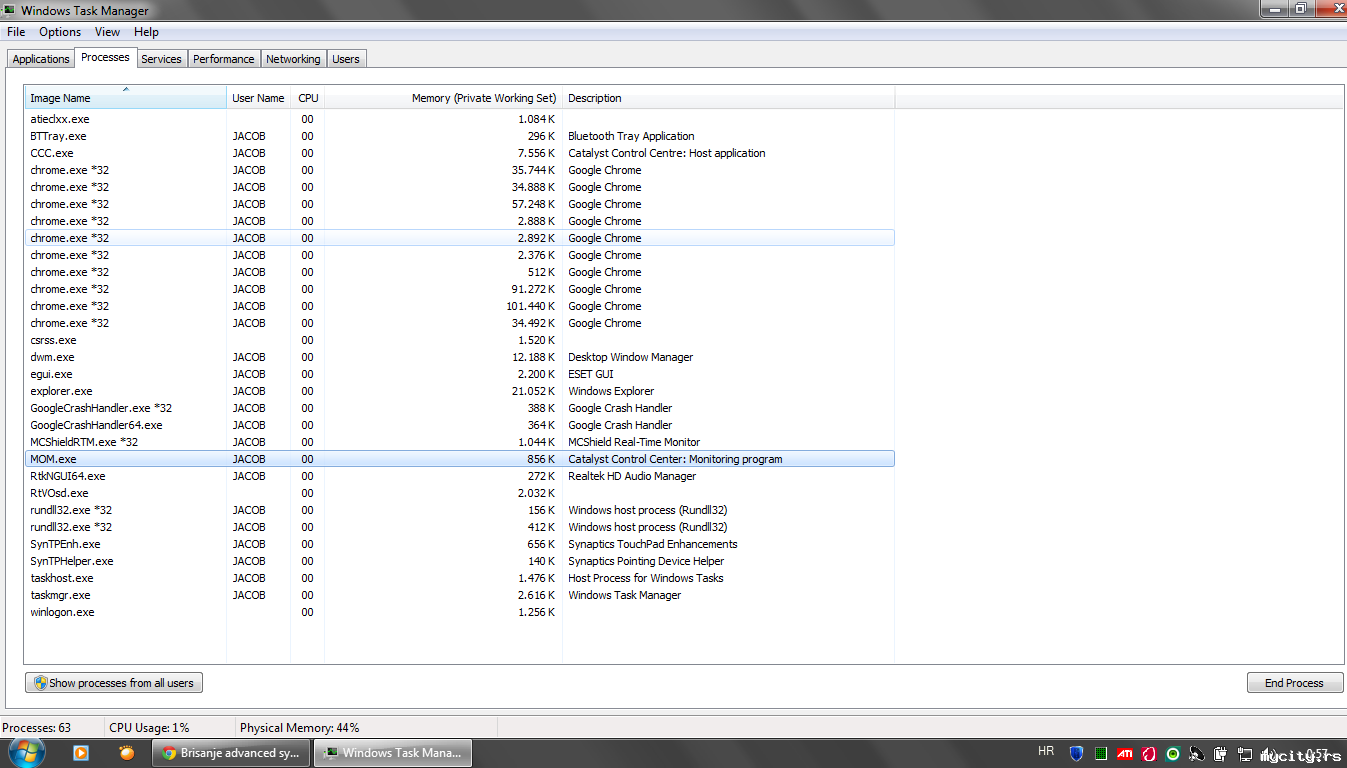Screen dimensions: 1347x768
Task: Select the GoogleCrashHandler64.exe process
Action: [x=460, y=425]
